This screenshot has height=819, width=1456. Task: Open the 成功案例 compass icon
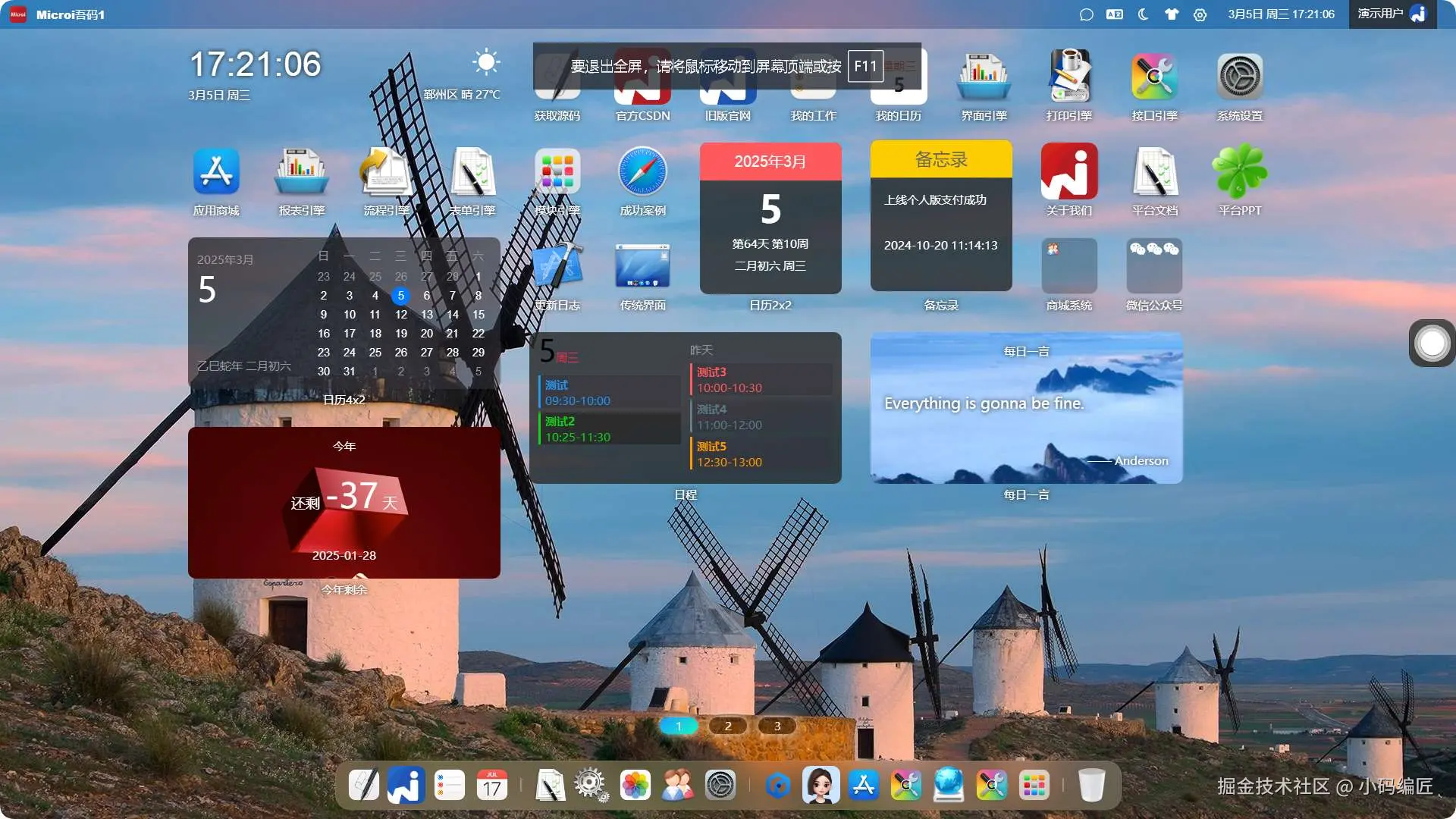(642, 172)
